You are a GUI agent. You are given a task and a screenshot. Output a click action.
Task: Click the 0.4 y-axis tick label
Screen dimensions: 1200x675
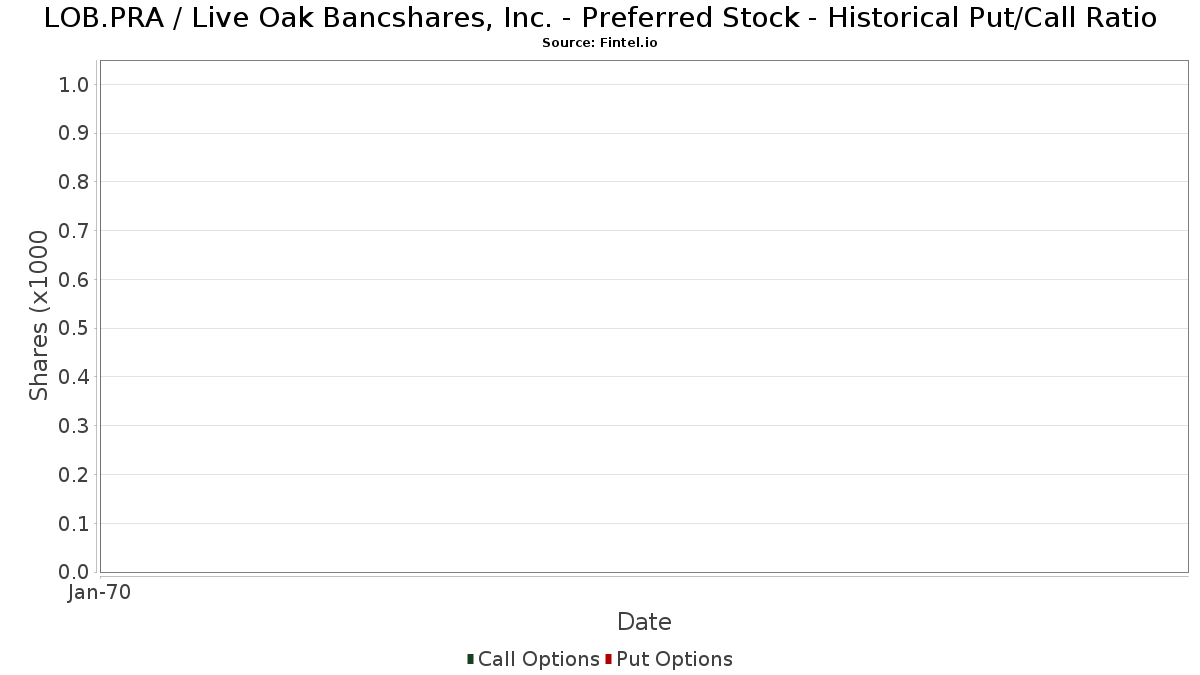[75, 377]
